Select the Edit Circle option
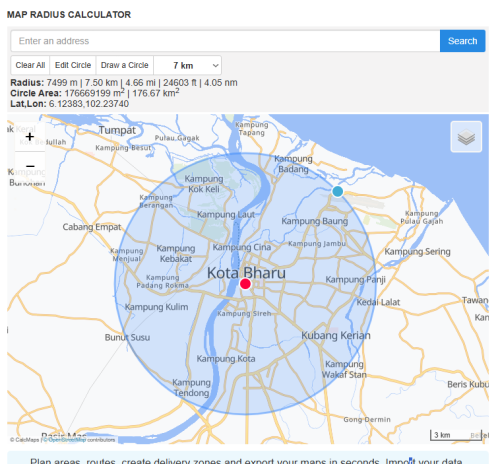 point(73,65)
